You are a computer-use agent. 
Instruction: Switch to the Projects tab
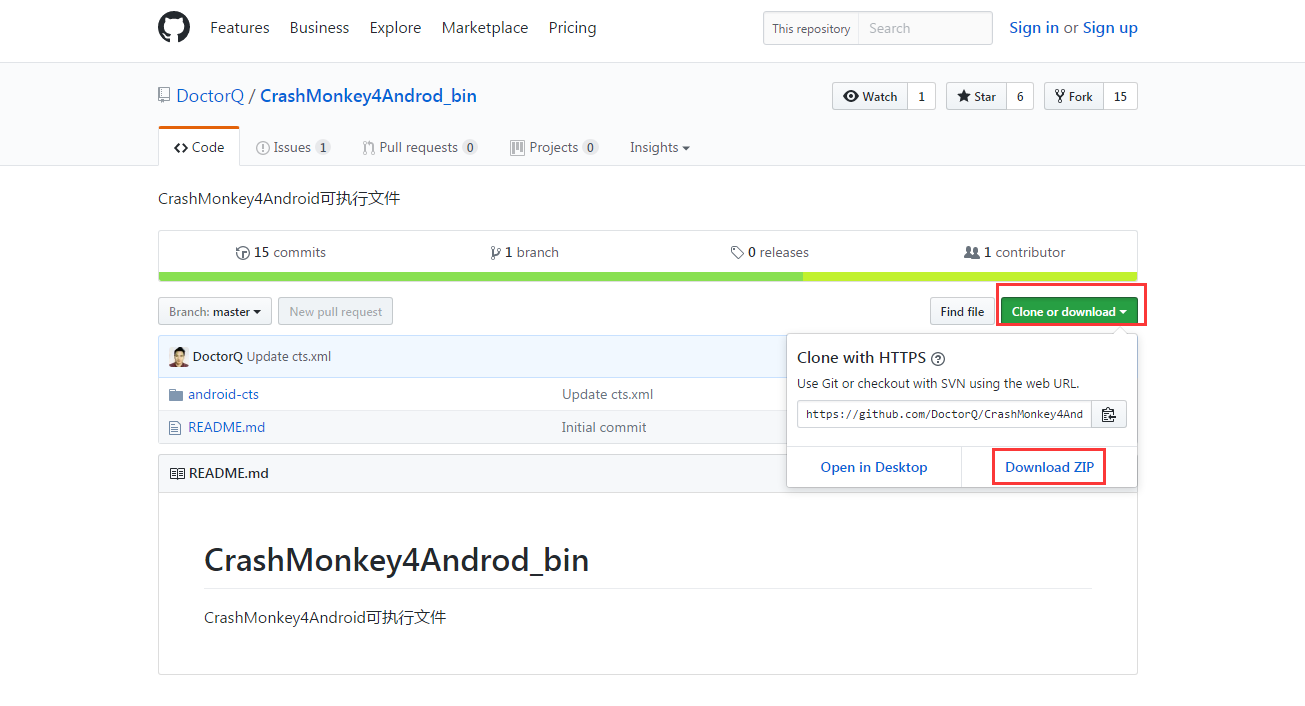pos(554,147)
